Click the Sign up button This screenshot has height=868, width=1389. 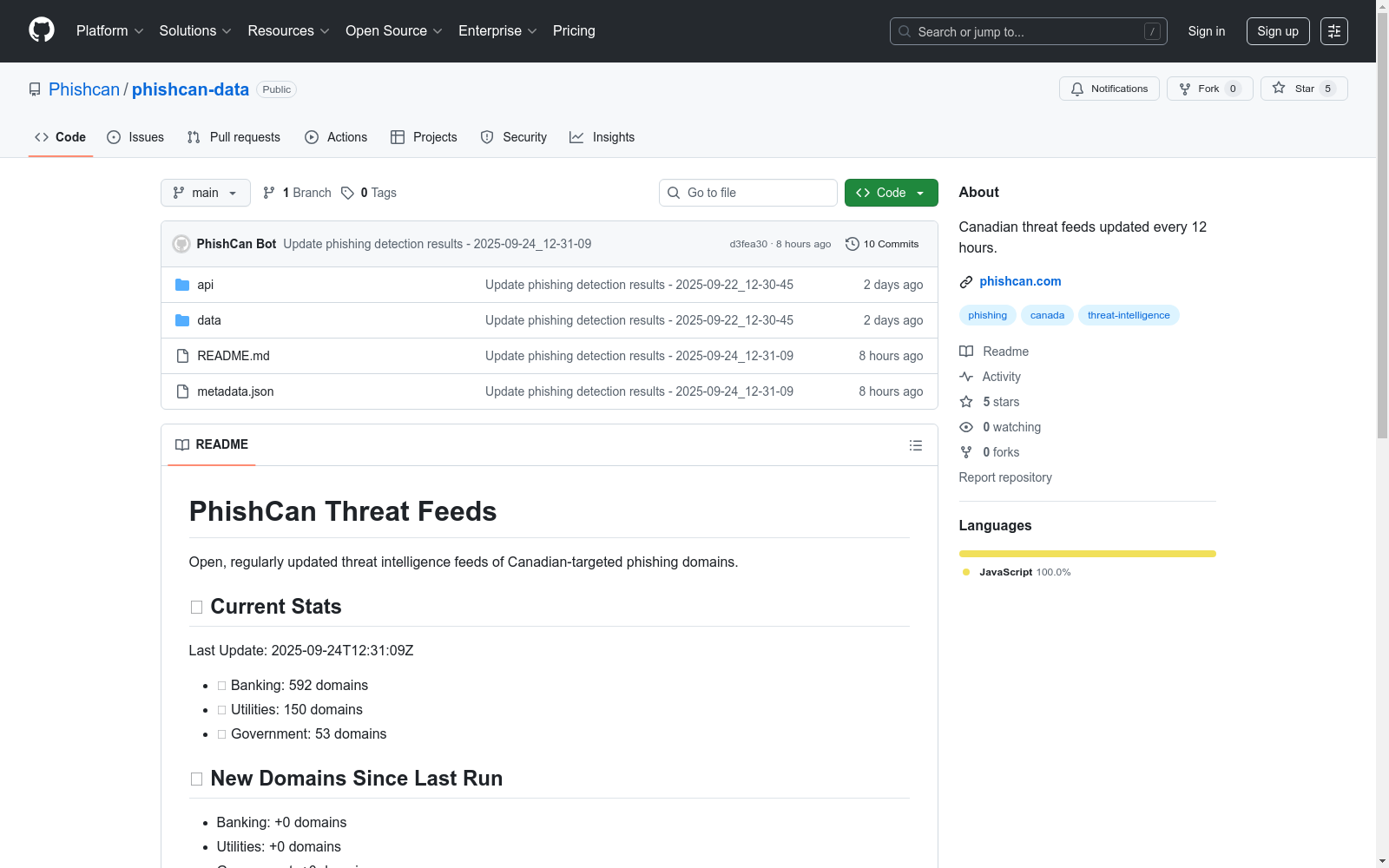click(1278, 31)
